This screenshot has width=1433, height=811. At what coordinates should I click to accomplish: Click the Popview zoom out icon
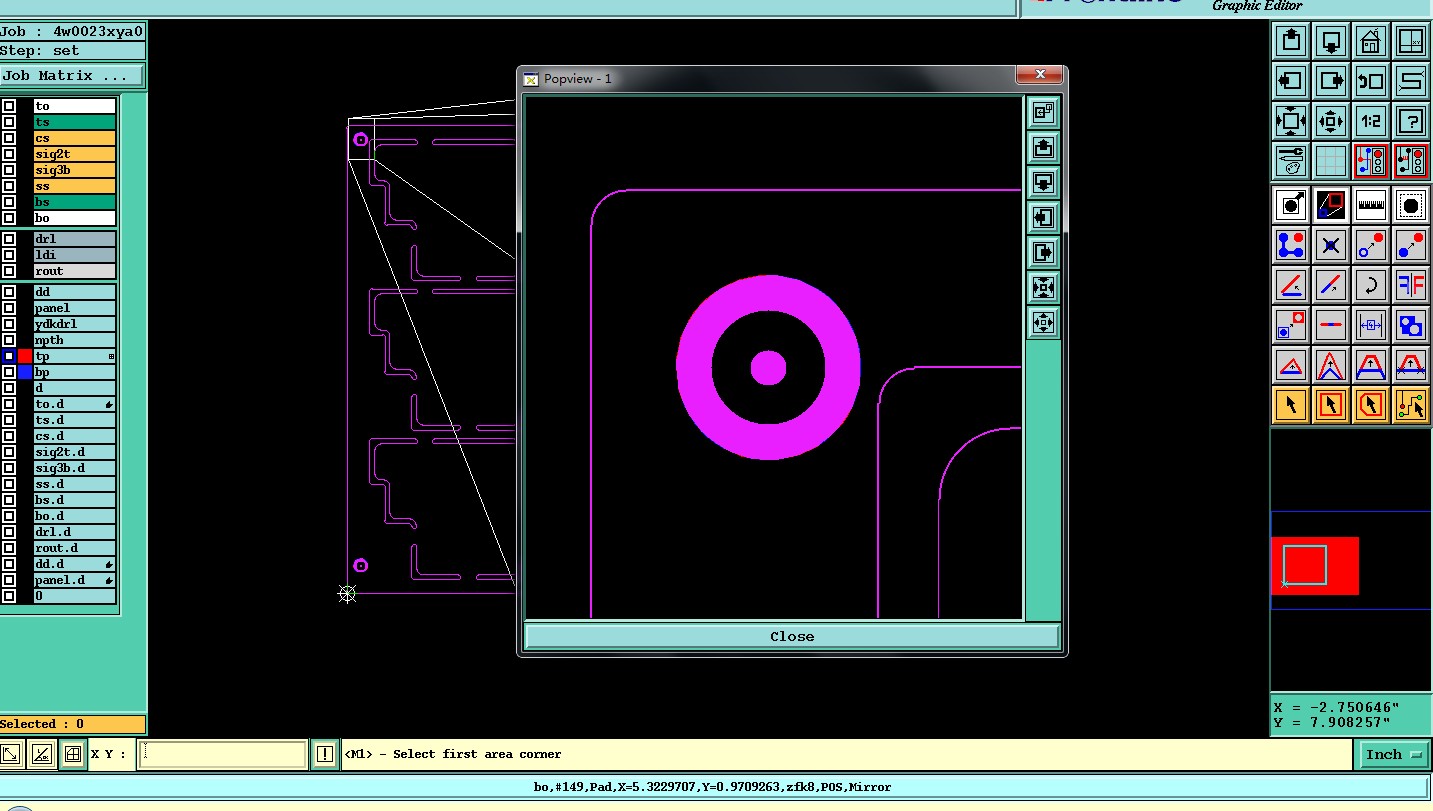pyautogui.click(x=1043, y=323)
